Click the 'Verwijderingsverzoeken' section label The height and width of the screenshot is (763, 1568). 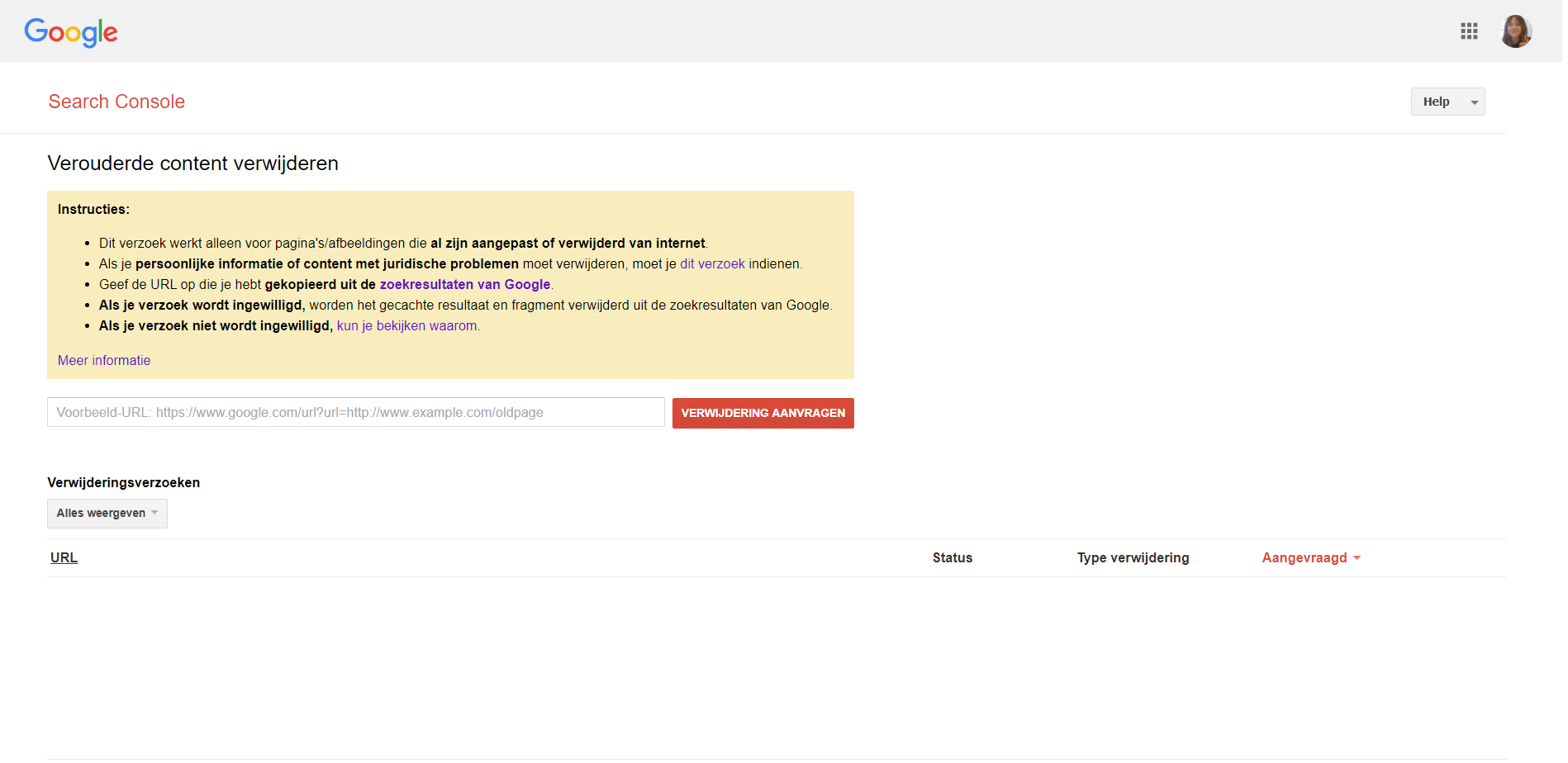tap(124, 483)
